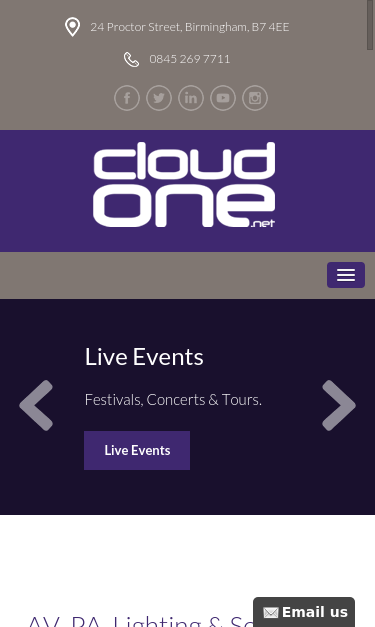Click the location pin icon
Viewport: 375px width, 627px height.
[x=72, y=27]
